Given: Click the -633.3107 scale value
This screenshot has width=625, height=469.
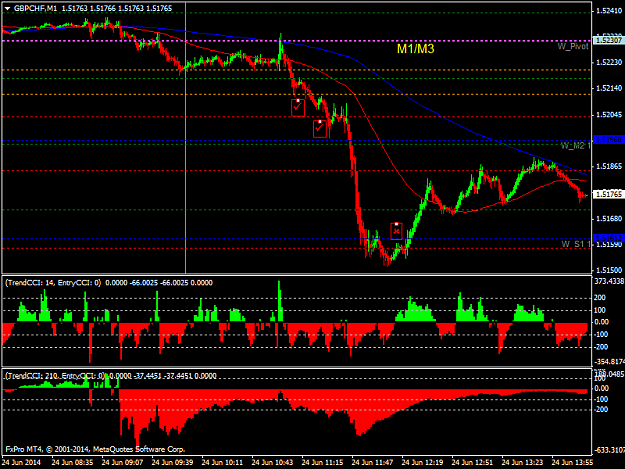Looking at the screenshot, I should coord(609,450).
